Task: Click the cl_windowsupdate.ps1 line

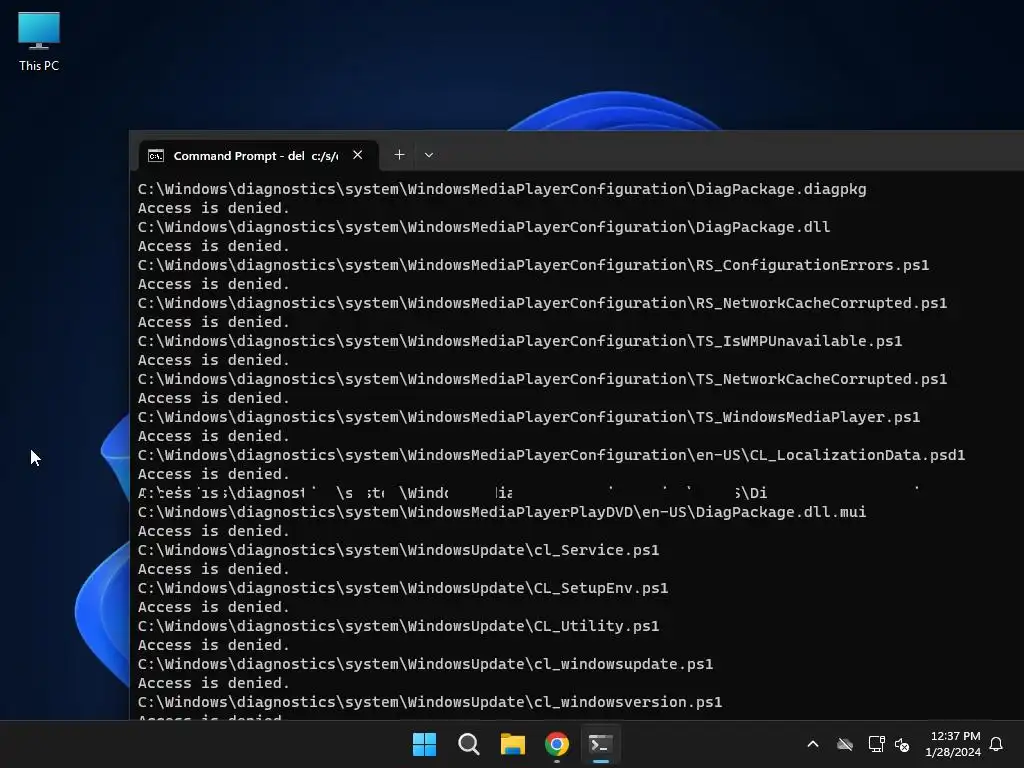Action: pos(425,664)
